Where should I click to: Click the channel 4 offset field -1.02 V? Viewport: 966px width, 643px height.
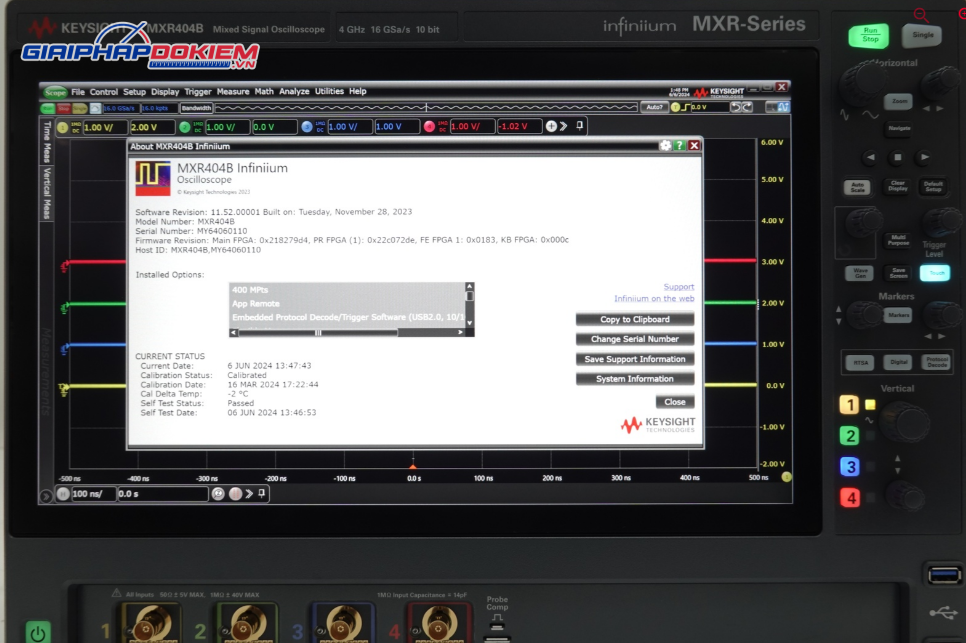519,126
